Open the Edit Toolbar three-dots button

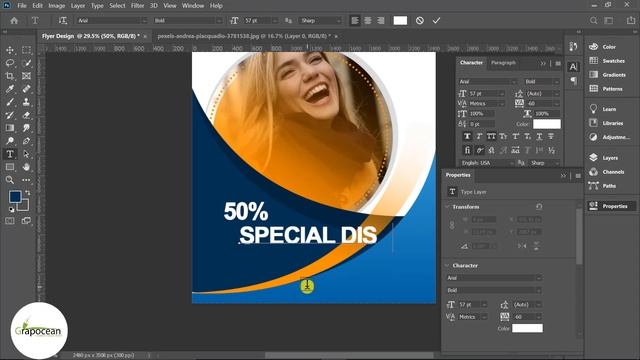[x=27, y=180]
